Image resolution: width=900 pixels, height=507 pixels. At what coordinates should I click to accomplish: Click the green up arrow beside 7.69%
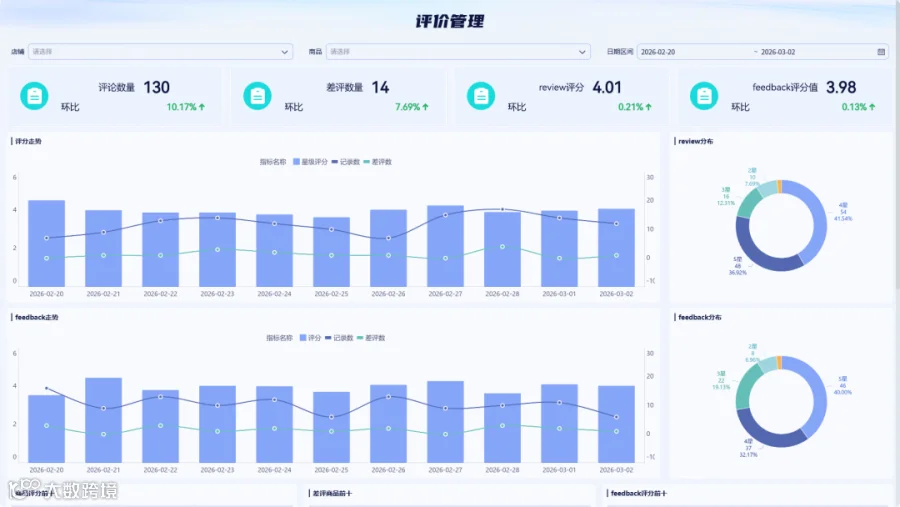click(425, 107)
